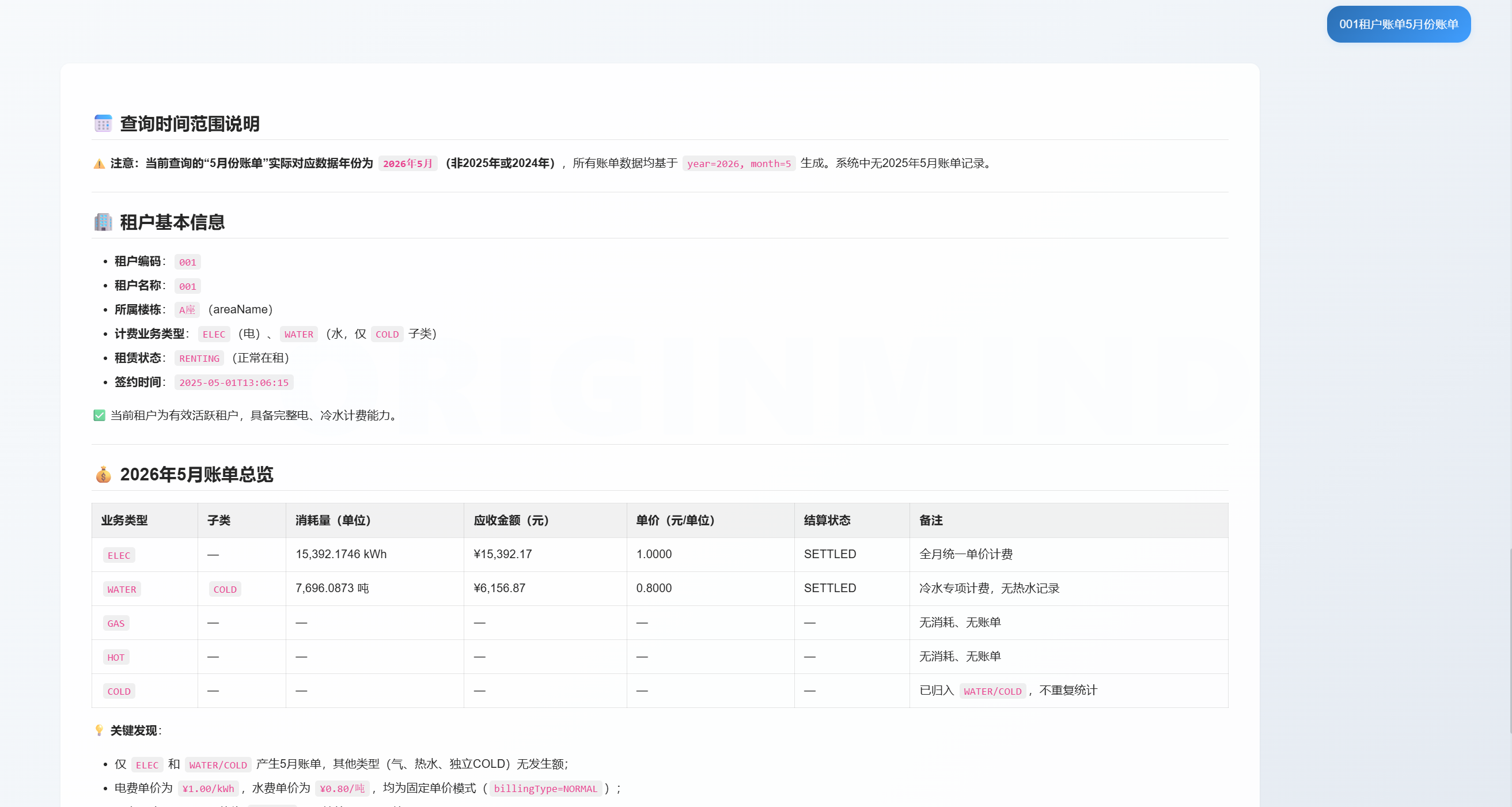Click the COLD tag in the 业务类型 column

pos(119,691)
